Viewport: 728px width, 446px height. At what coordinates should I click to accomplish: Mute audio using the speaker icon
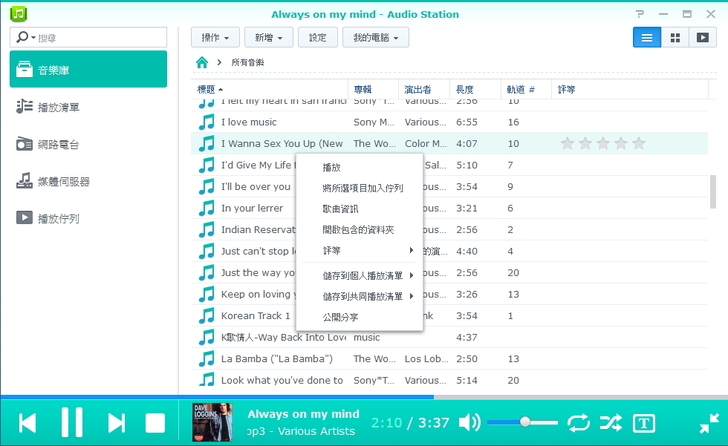click(x=469, y=422)
